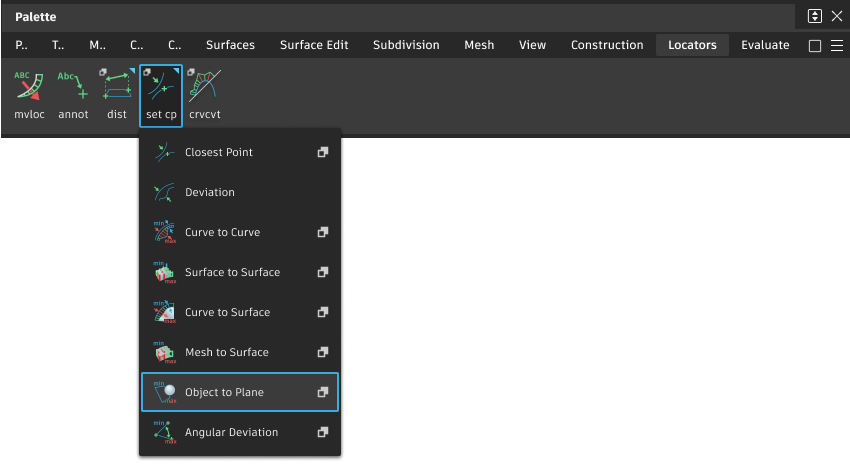Select the Construction tab

(607, 45)
